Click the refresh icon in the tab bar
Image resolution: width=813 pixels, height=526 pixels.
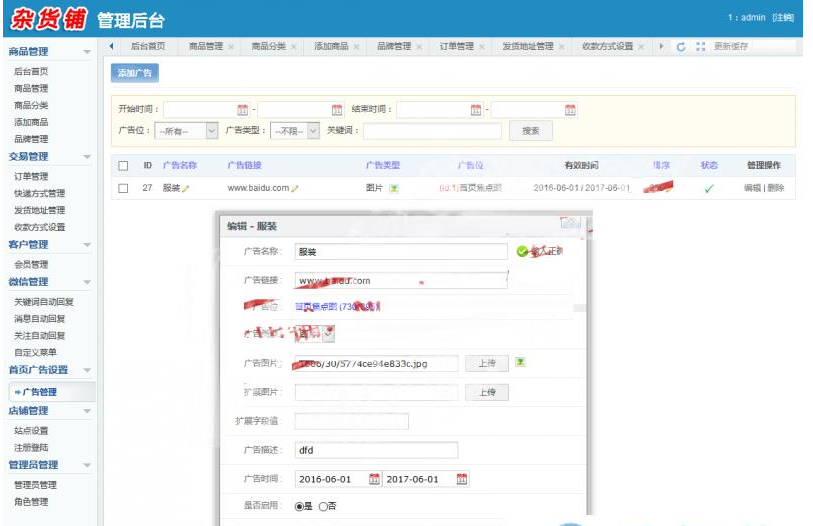point(681,47)
